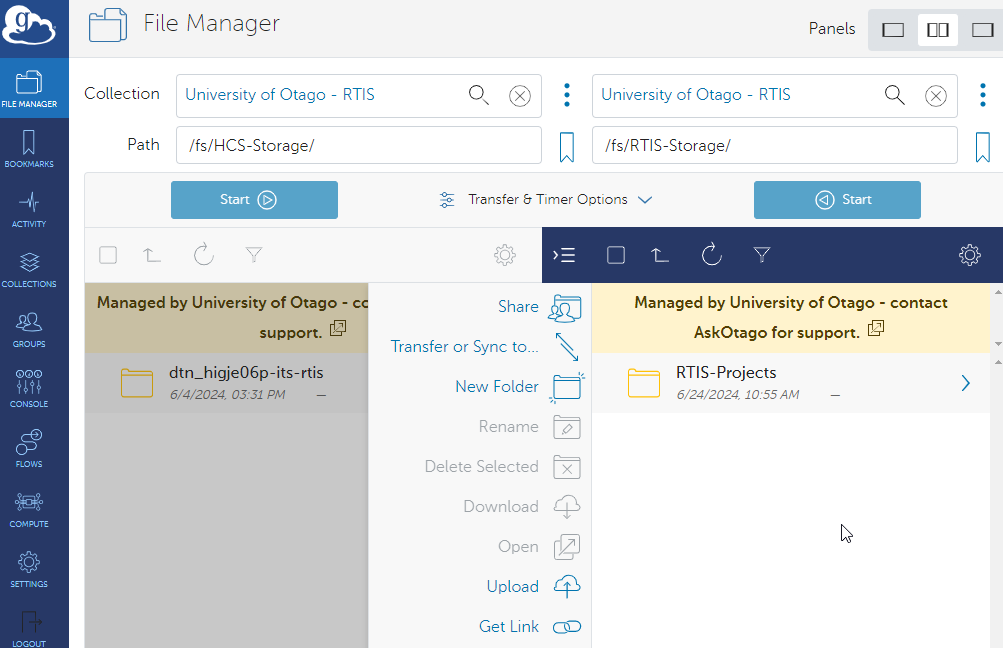The image size is (1003, 648).
Task: Clear the right collection field
Action: [935, 96]
